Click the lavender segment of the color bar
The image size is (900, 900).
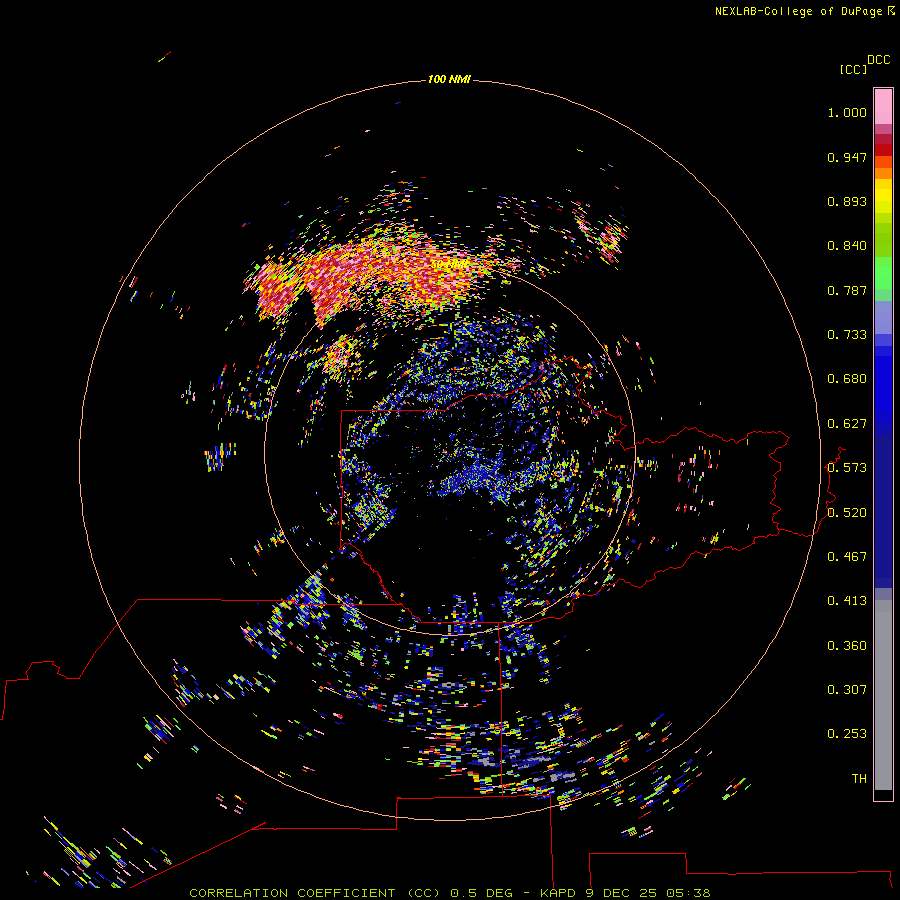tap(883, 318)
